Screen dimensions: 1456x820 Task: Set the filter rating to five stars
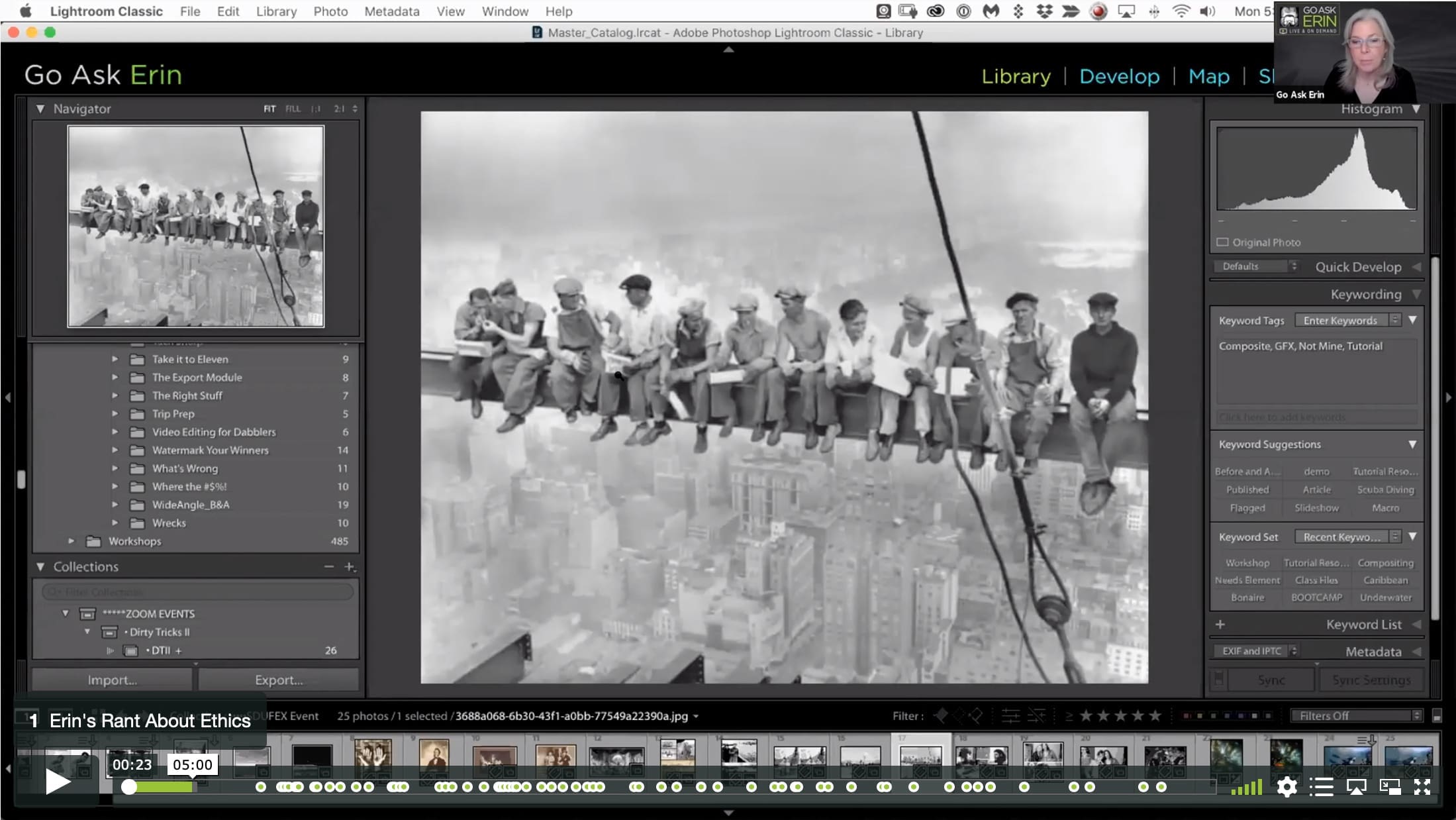[x=1155, y=715]
